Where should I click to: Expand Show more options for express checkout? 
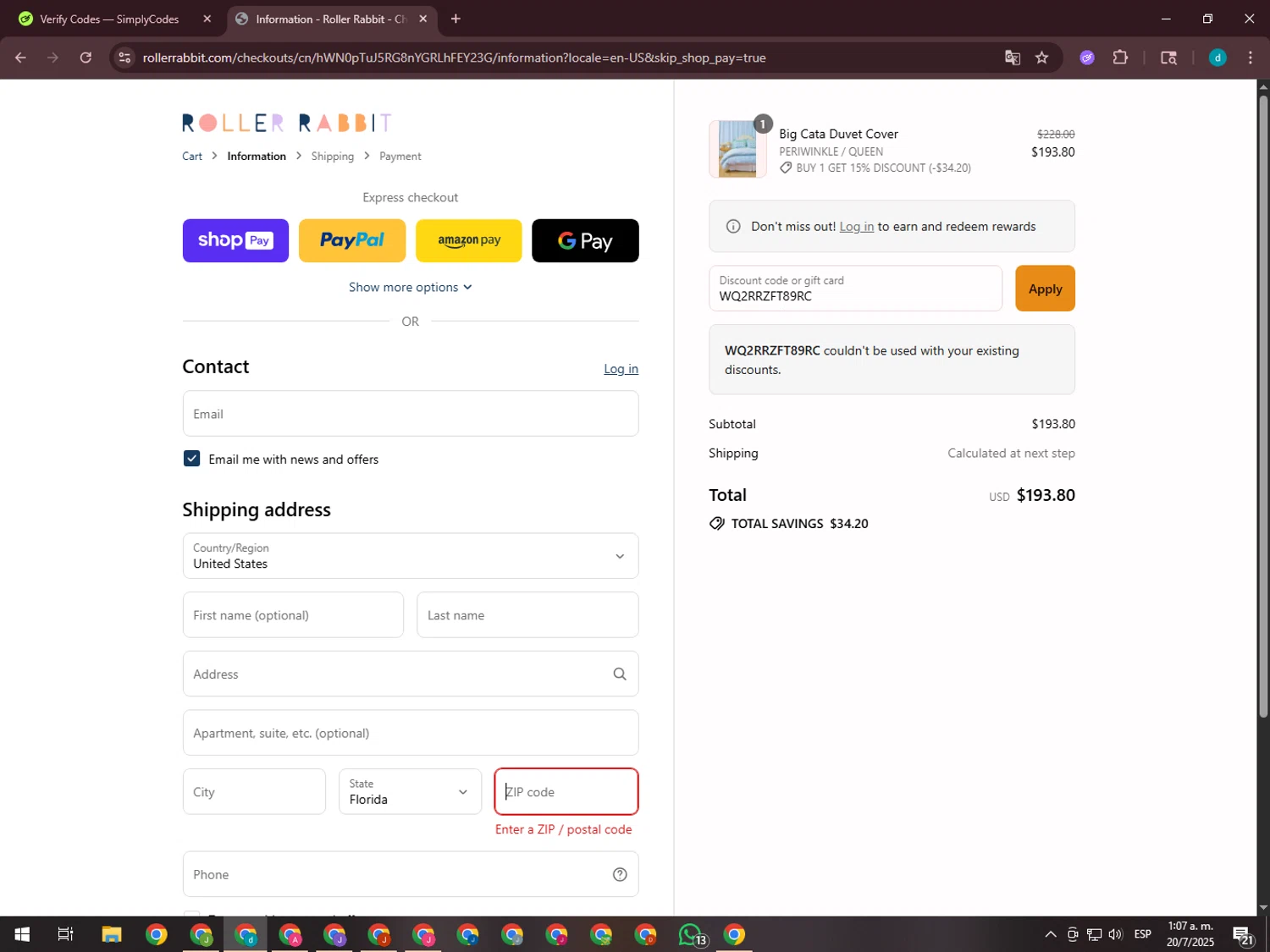(x=411, y=288)
